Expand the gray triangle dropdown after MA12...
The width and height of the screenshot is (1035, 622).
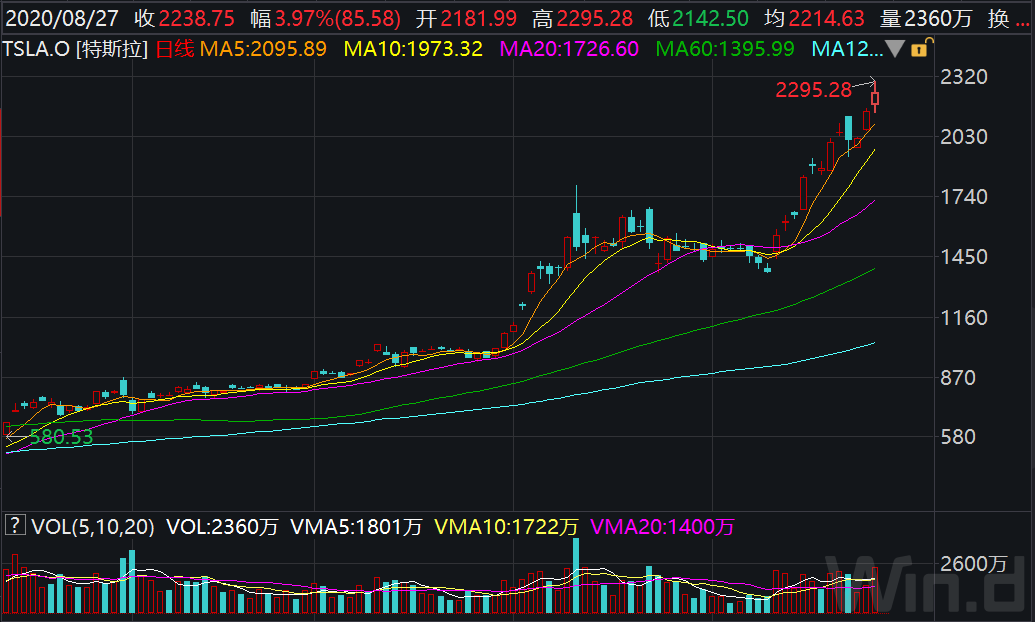coord(894,49)
